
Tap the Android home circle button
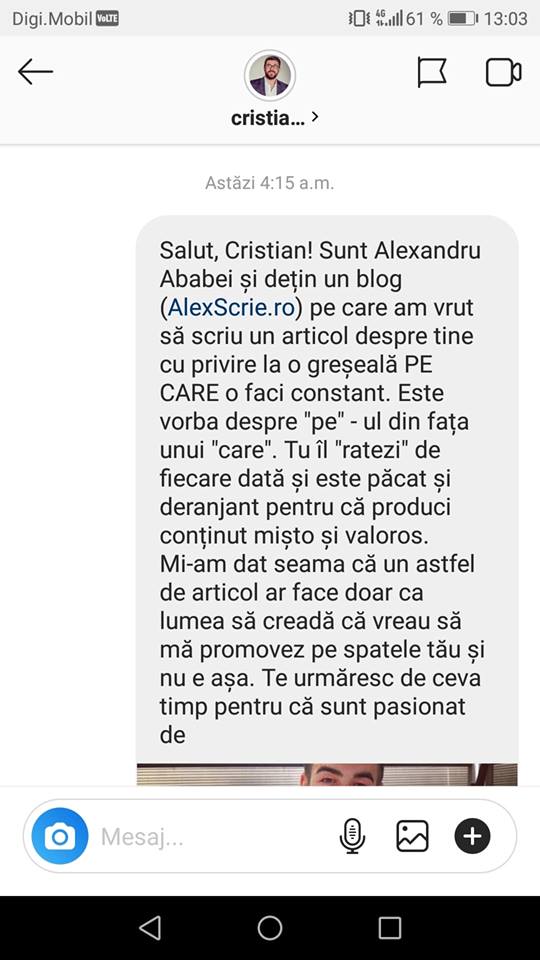pyautogui.click(x=270, y=928)
